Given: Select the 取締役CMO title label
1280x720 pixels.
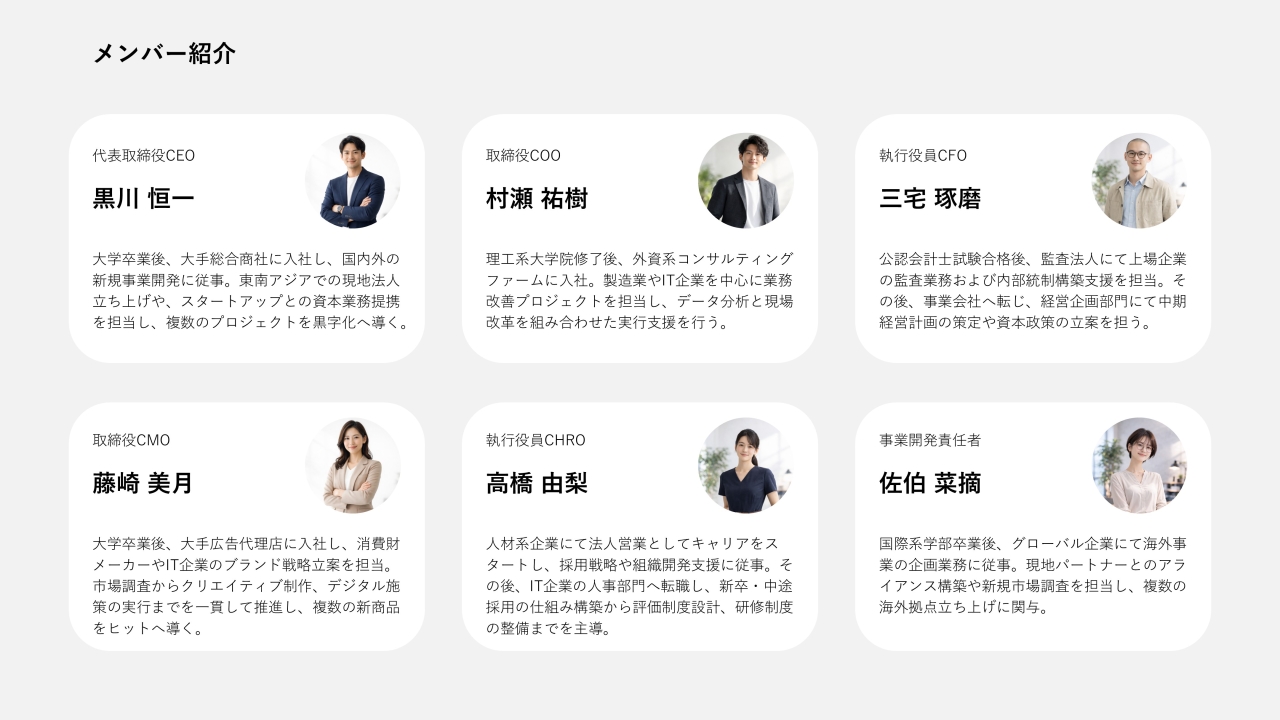Looking at the screenshot, I should coord(131,441).
